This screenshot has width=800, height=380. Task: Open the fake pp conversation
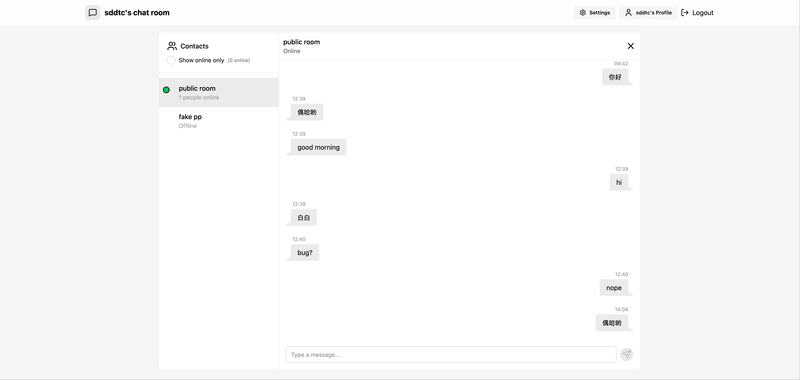click(218, 121)
